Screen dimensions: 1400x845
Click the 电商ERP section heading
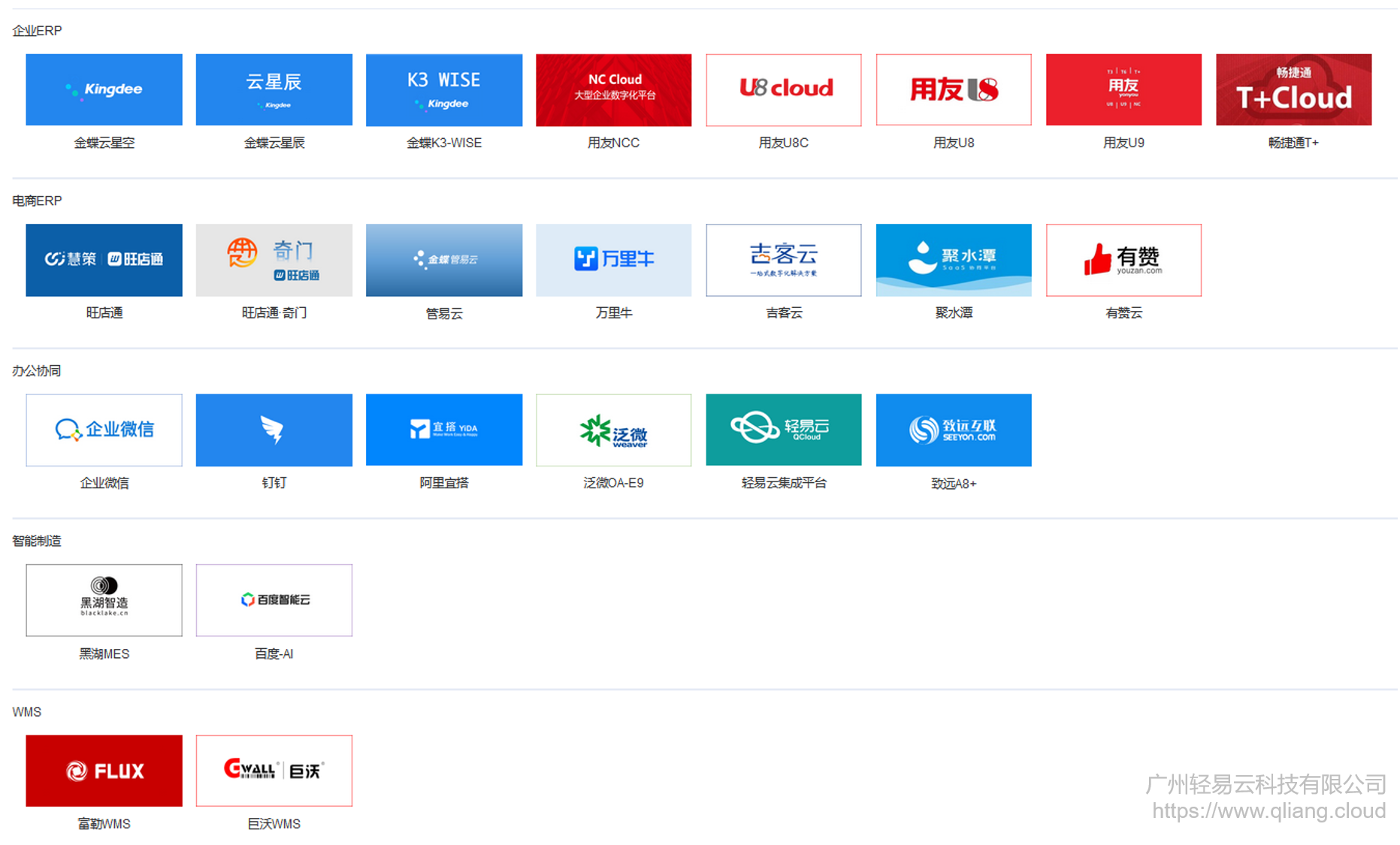tap(38, 201)
